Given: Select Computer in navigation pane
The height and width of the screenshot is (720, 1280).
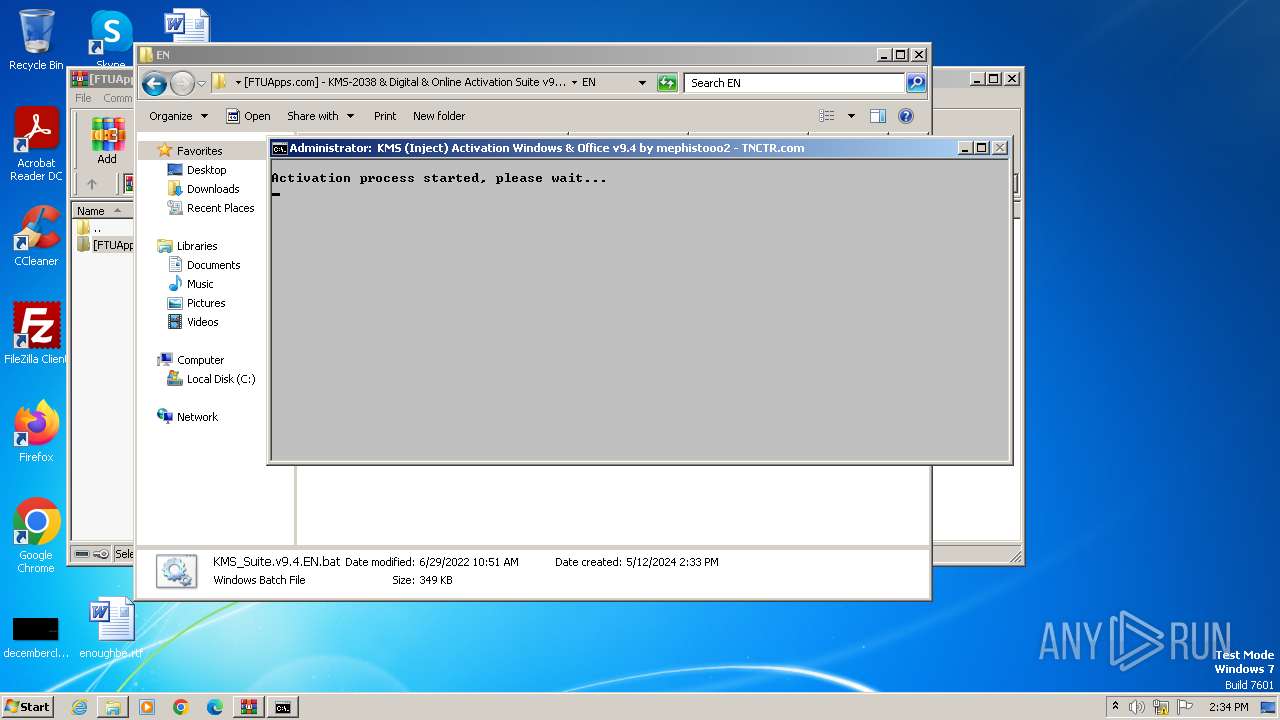Looking at the screenshot, I should [x=200, y=360].
